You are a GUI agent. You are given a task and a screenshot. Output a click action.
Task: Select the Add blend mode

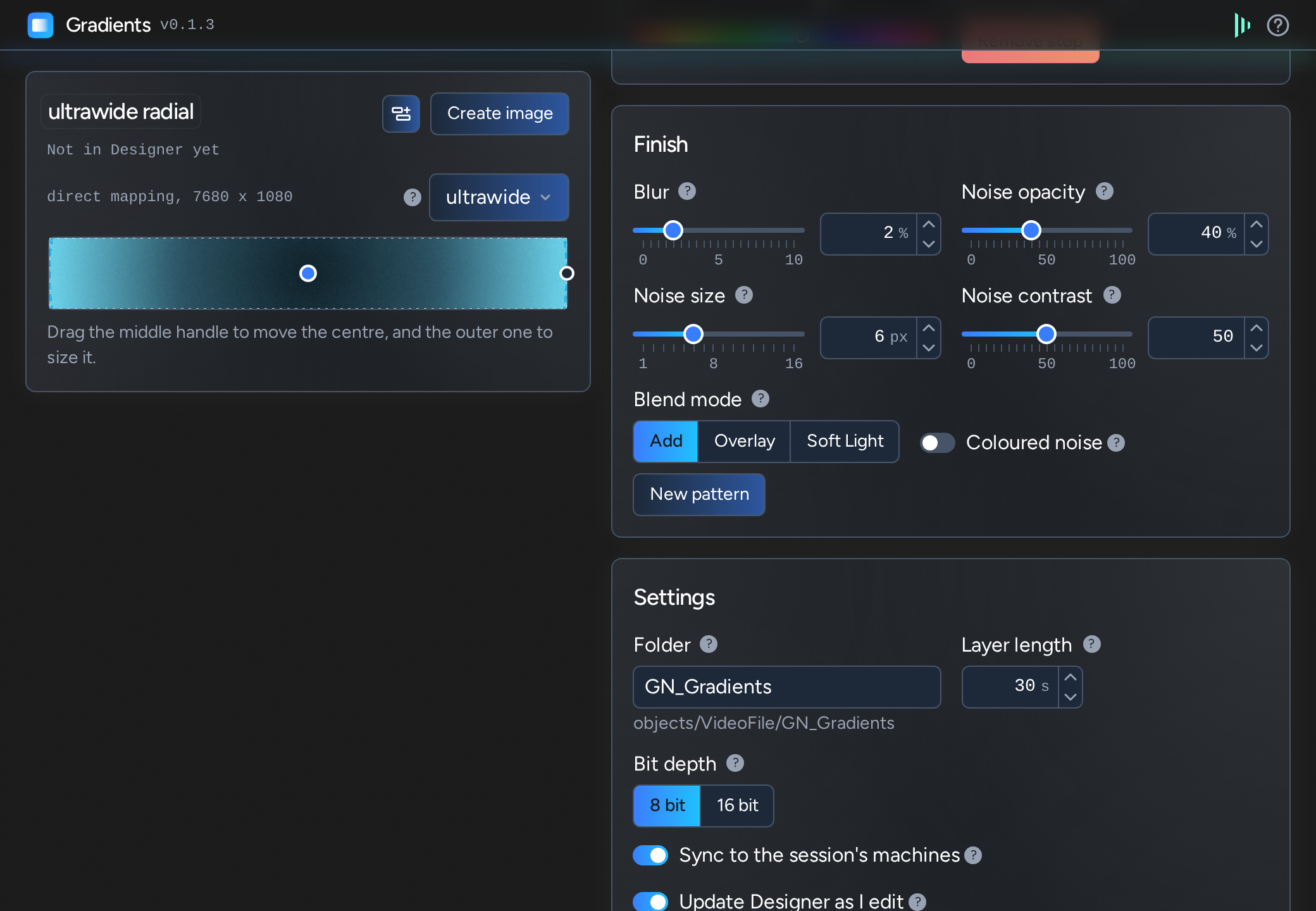[x=666, y=442]
